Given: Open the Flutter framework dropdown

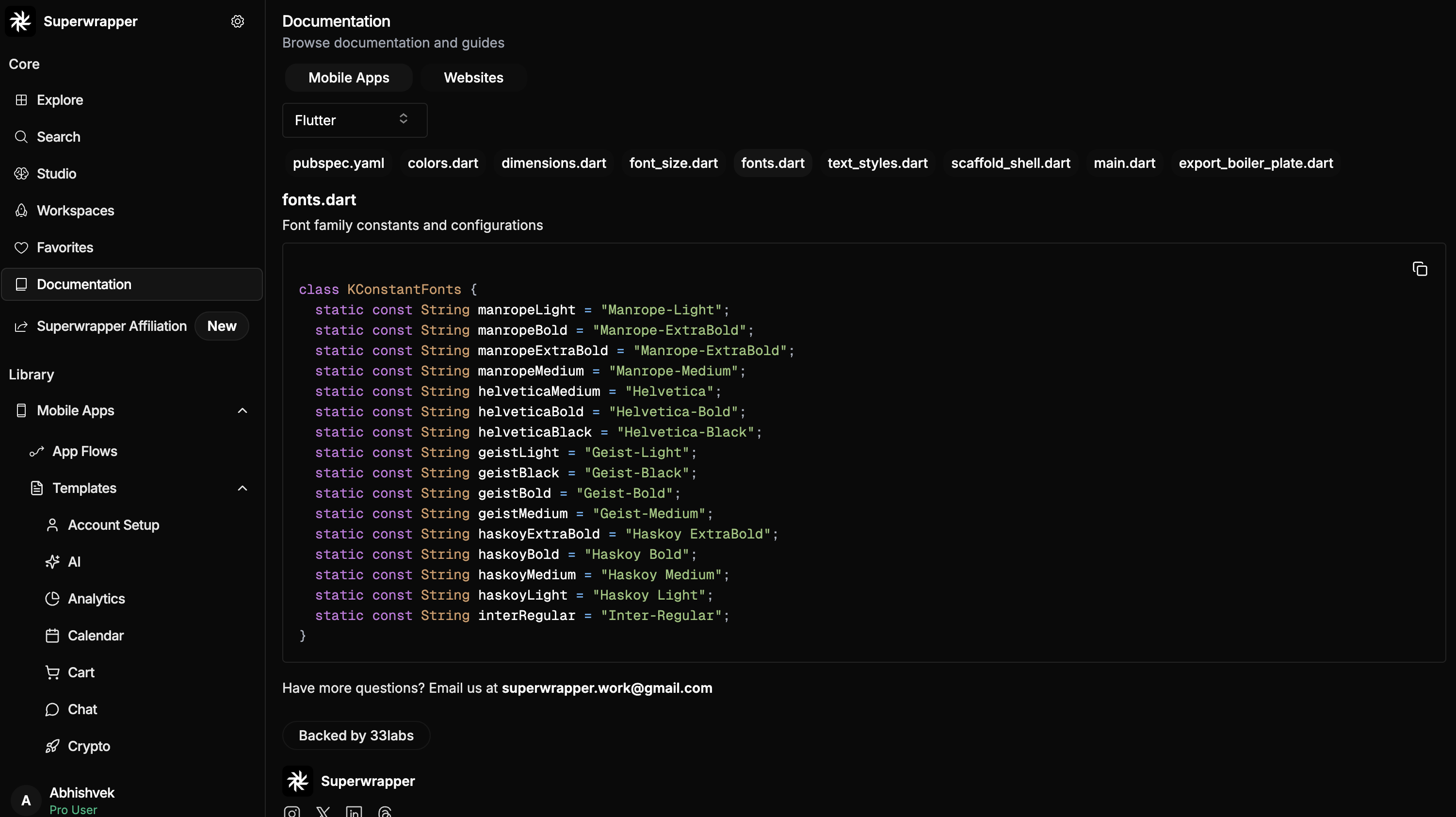Looking at the screenshot, I should [x=355, y=120].
